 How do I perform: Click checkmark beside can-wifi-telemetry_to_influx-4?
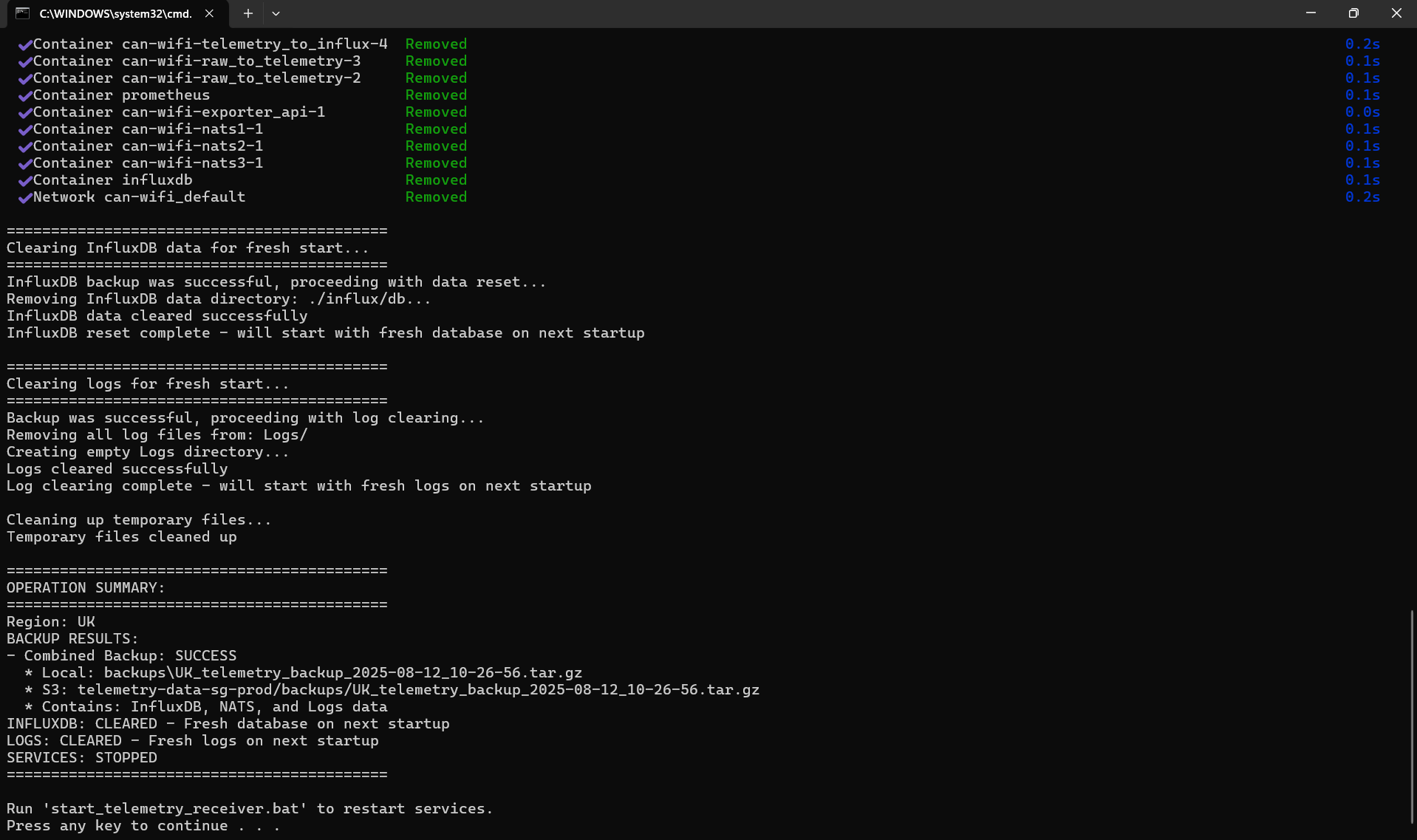coord(25,44)
